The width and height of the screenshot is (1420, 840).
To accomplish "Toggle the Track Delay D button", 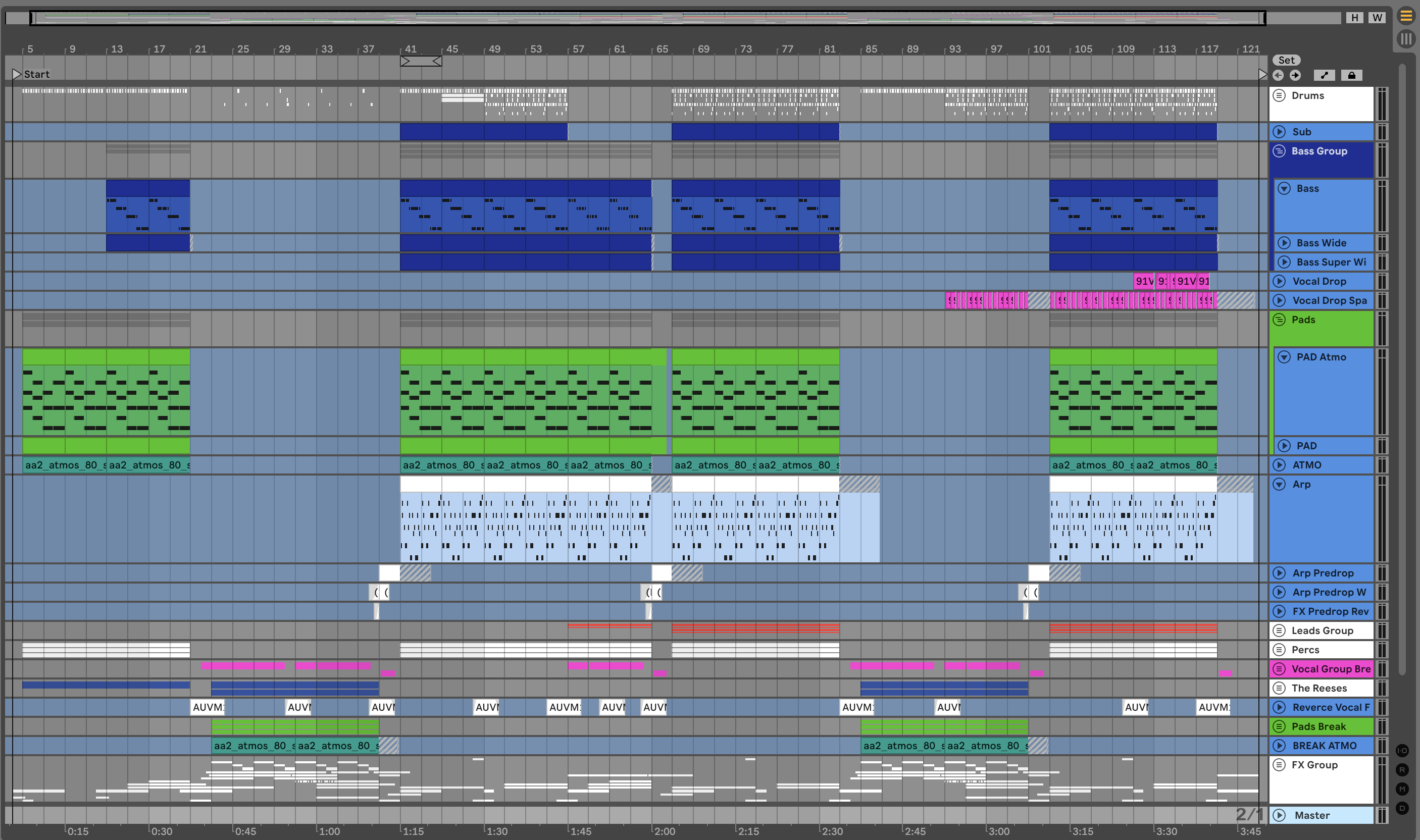I will click(1402, 808).
